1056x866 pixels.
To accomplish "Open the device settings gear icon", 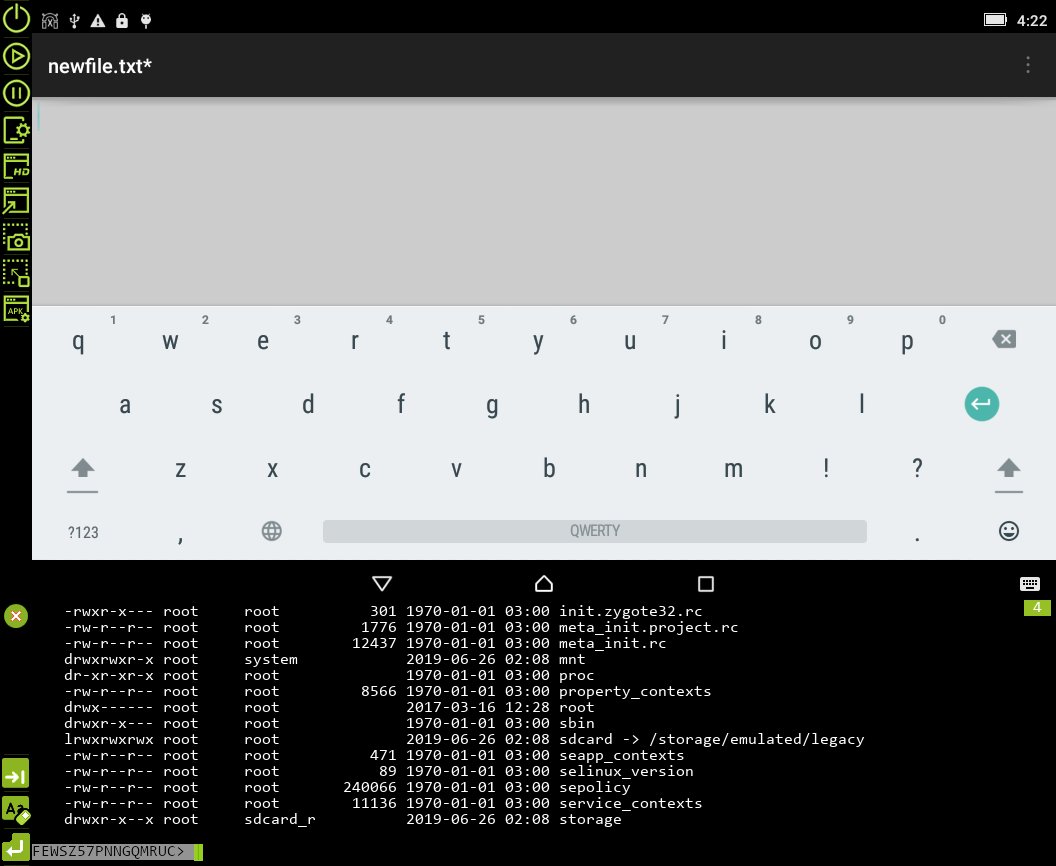I will click(x=16, y=130).
